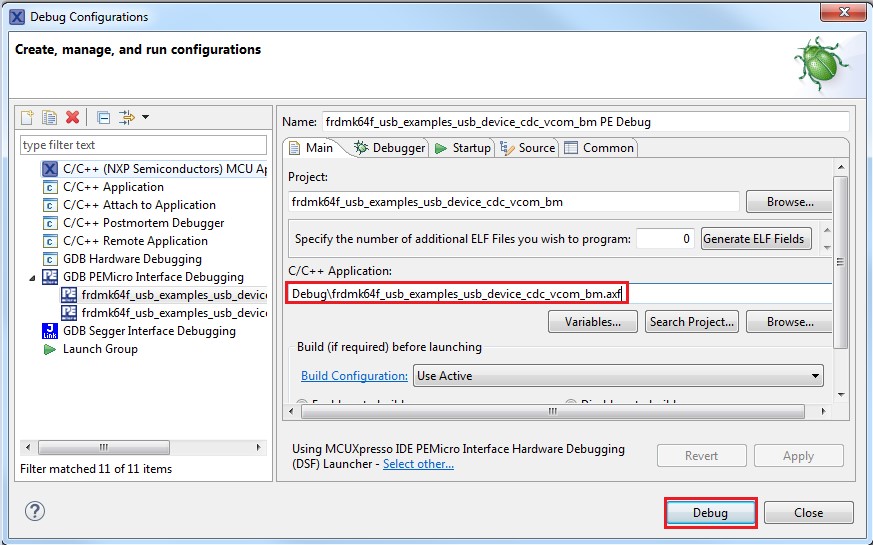Switch to the Startup tab
Viewport: 873px width, 545px height.
[x=463, y=148]
